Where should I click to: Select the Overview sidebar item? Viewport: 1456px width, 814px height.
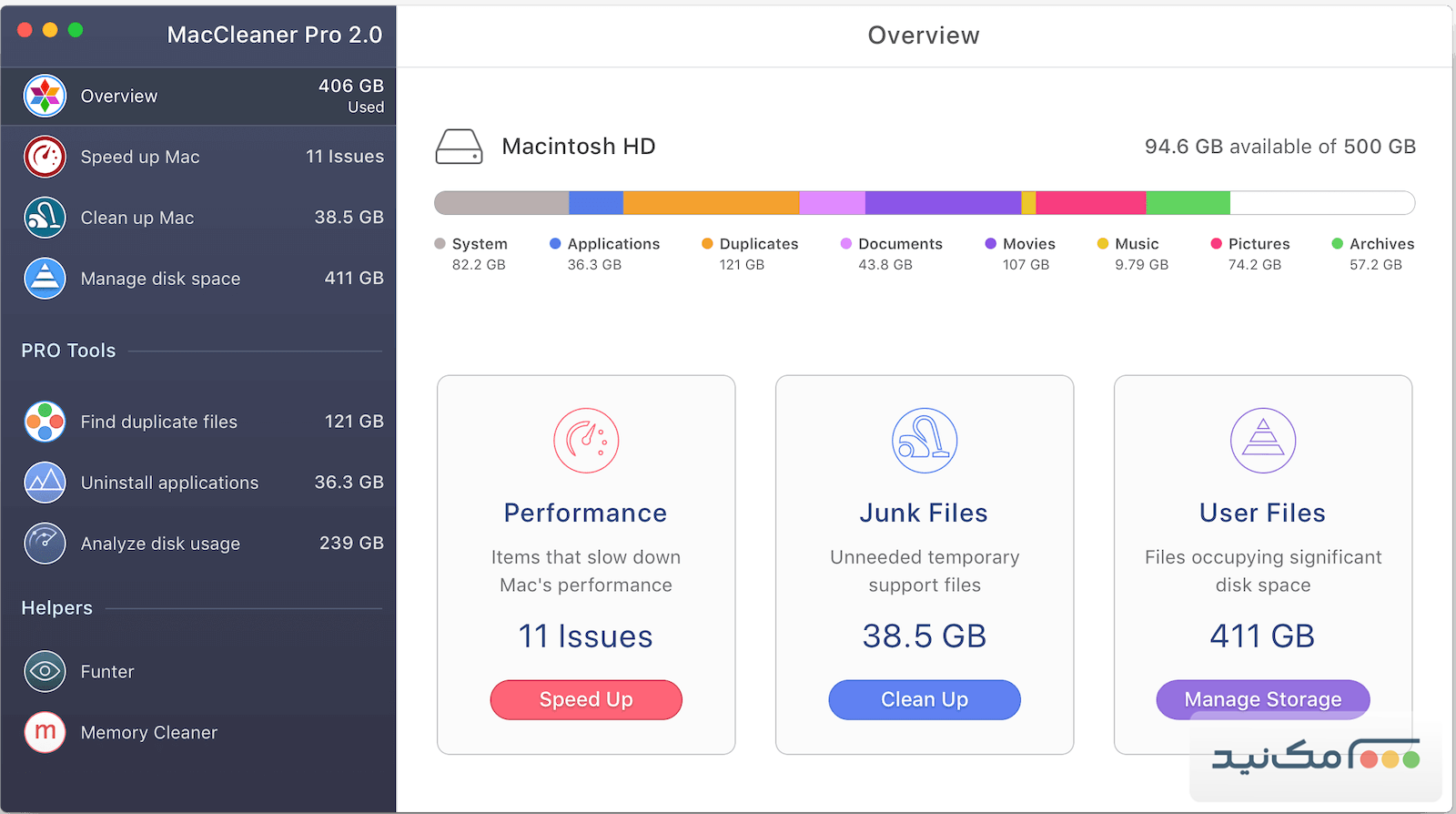pyautogui.click(x=198, y=96)
